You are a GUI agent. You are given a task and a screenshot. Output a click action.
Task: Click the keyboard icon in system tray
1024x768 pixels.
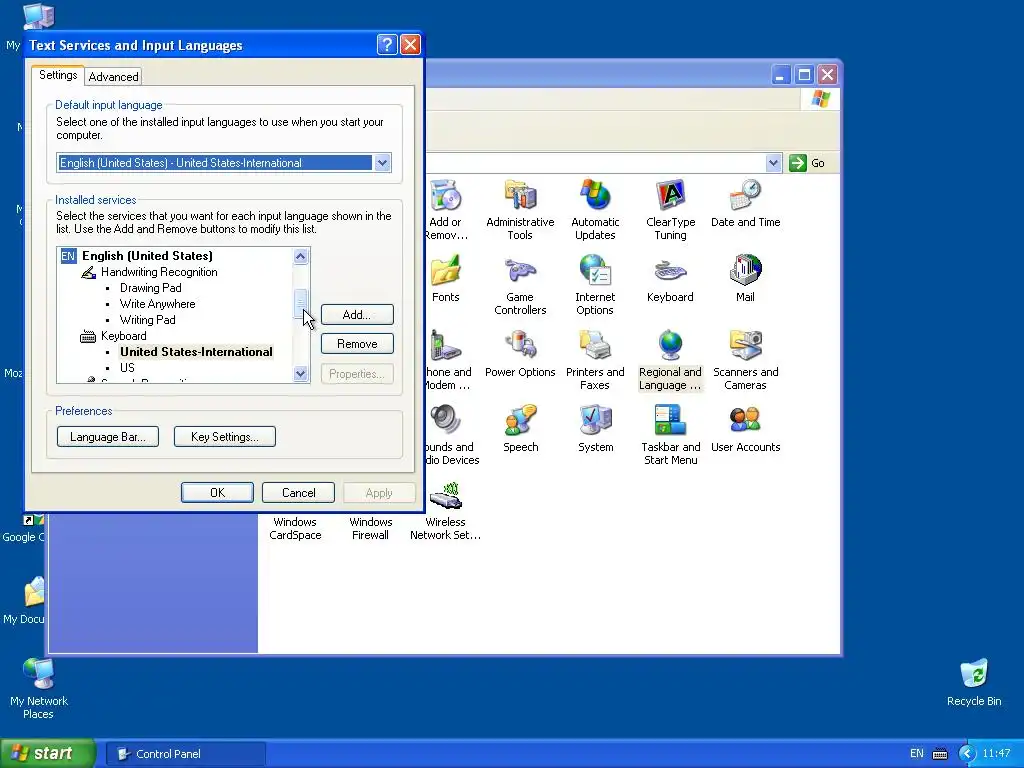click(940, 754)
